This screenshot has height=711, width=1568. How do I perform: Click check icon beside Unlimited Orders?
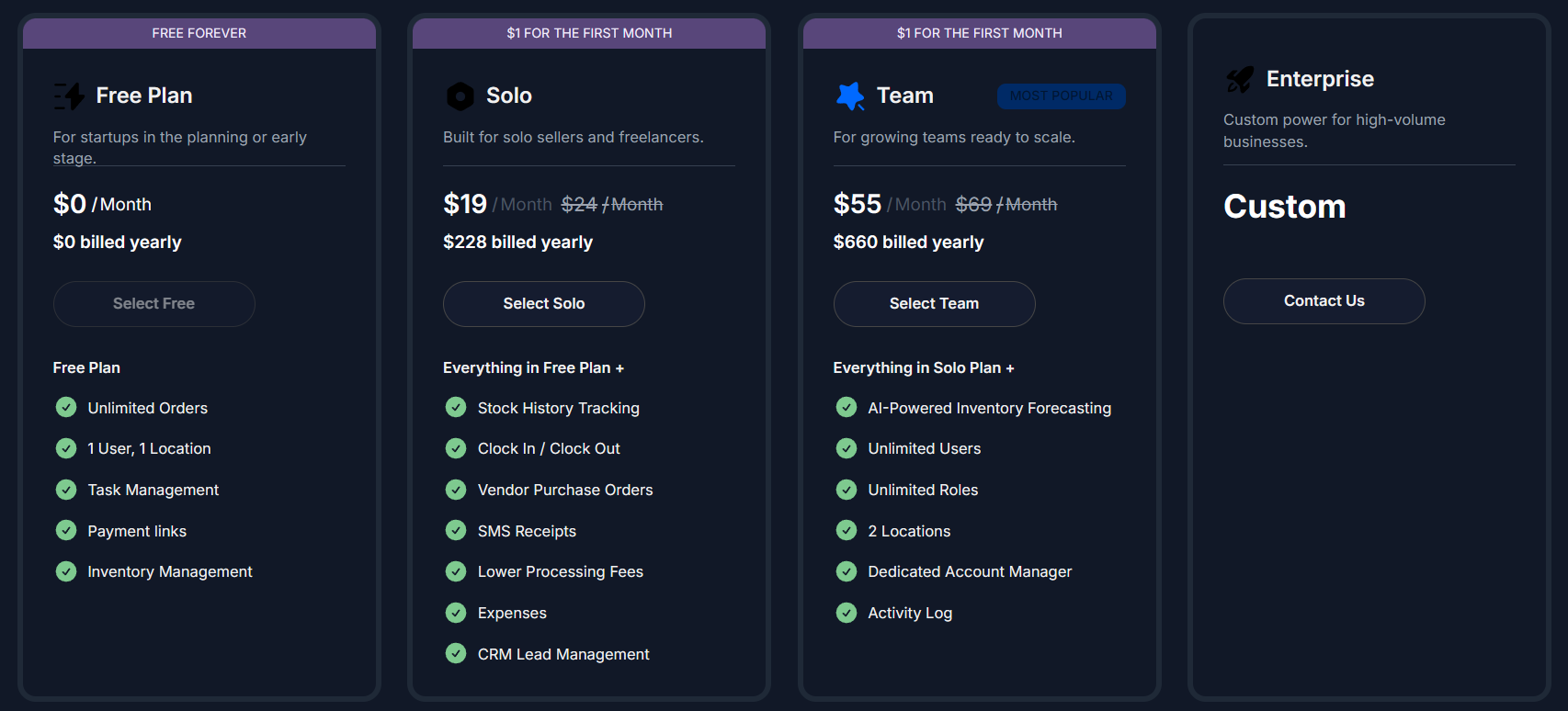click(66, 407)
